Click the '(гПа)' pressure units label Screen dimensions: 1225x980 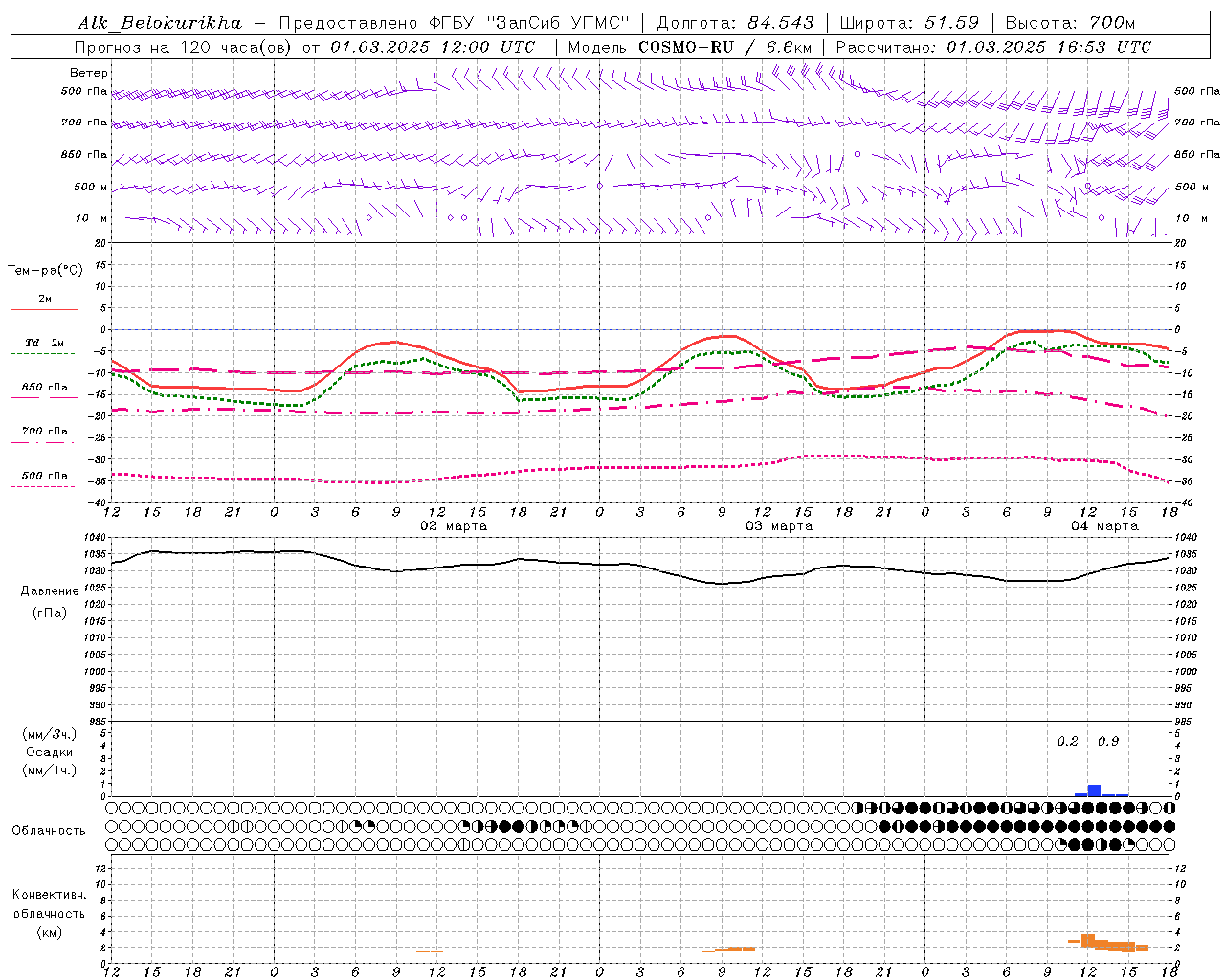pos(50,613)
